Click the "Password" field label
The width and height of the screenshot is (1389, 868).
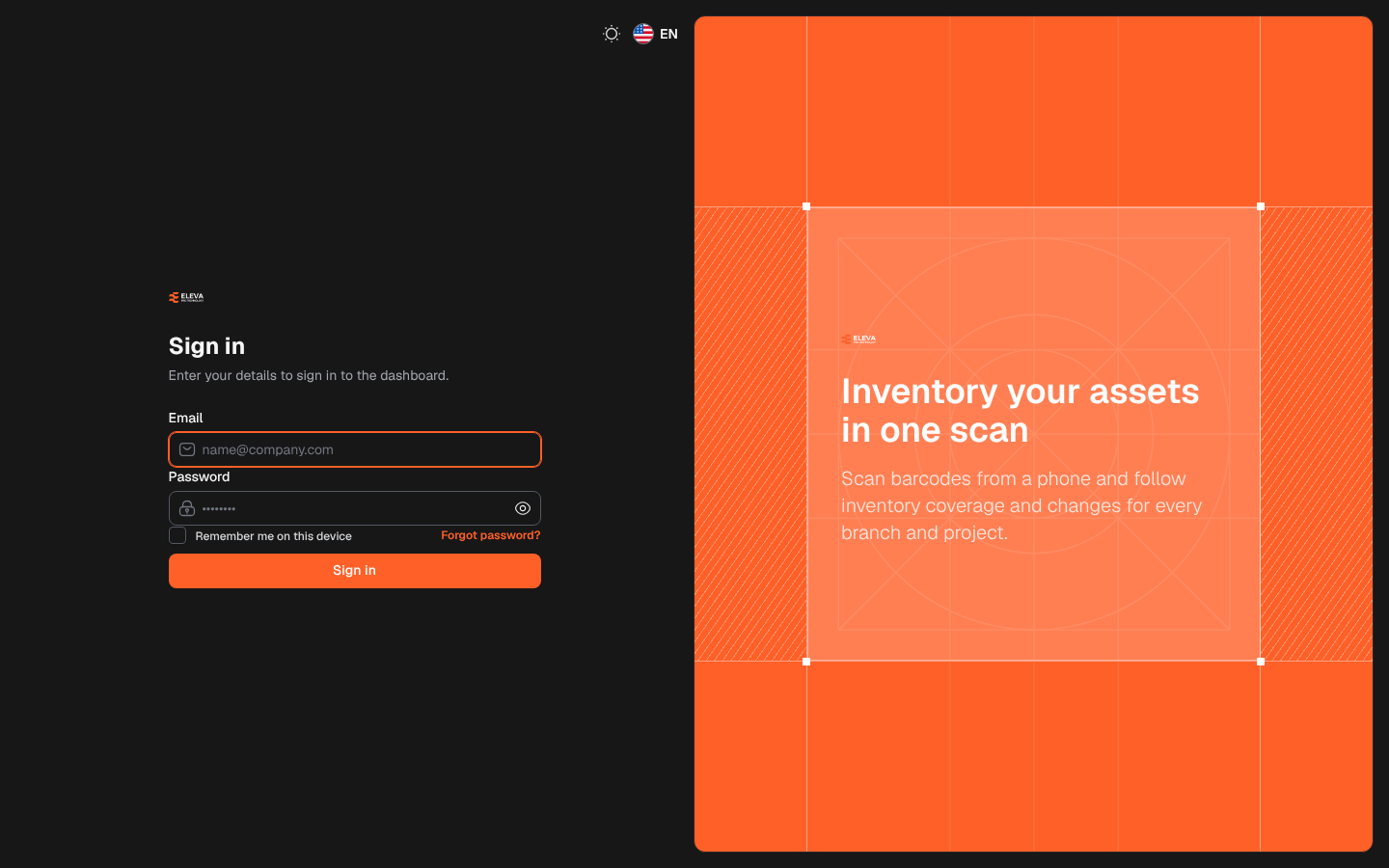pyautogui.click(x=199, y=476)
